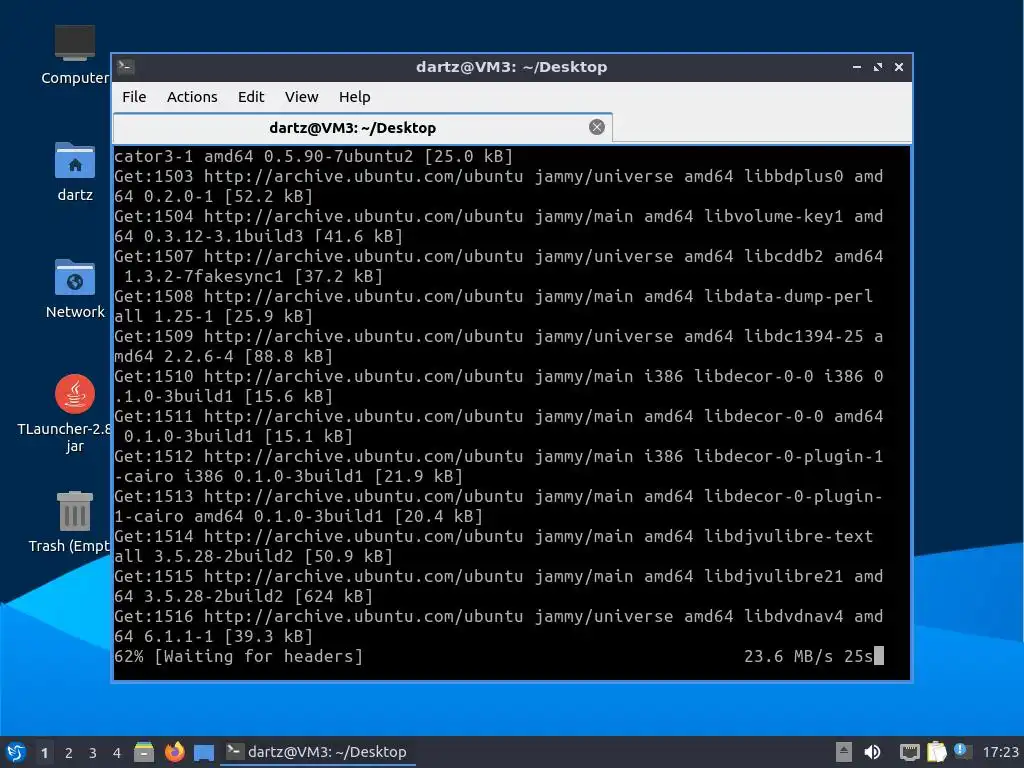Launch Firefox from the panel
The image size is (1024, 768).
tap(174, 752)
